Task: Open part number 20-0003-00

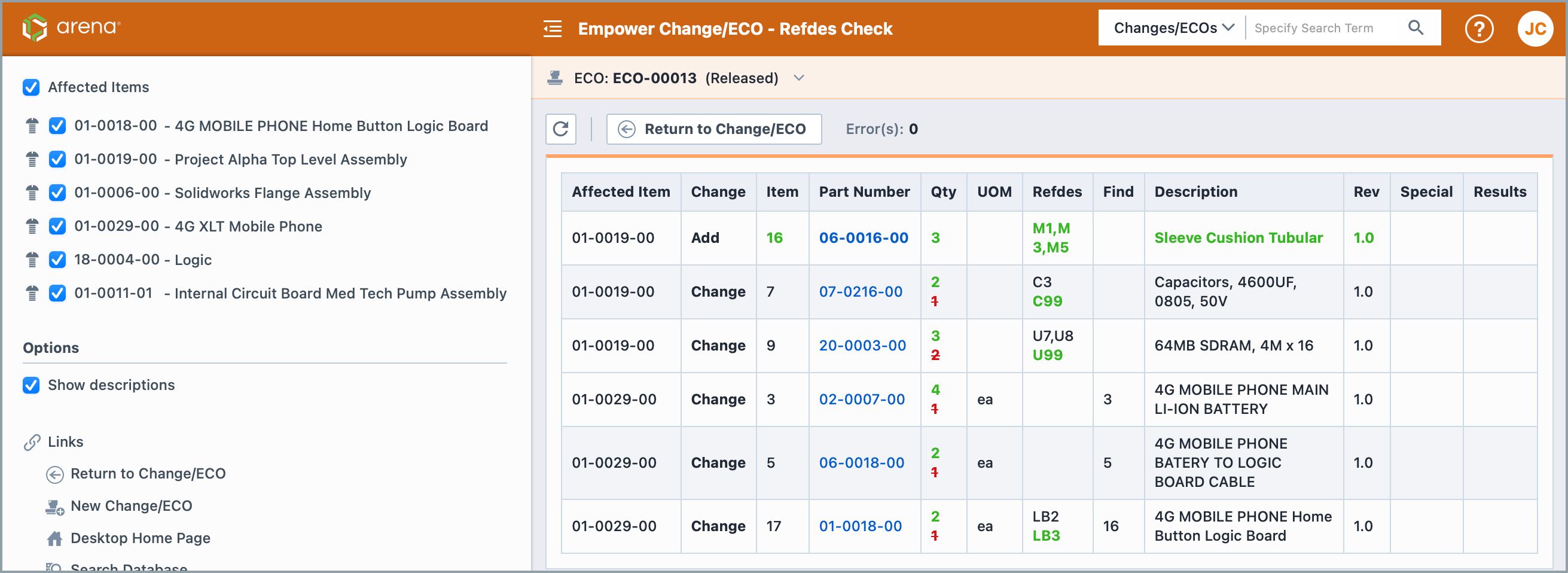Action: pos(862,345)
